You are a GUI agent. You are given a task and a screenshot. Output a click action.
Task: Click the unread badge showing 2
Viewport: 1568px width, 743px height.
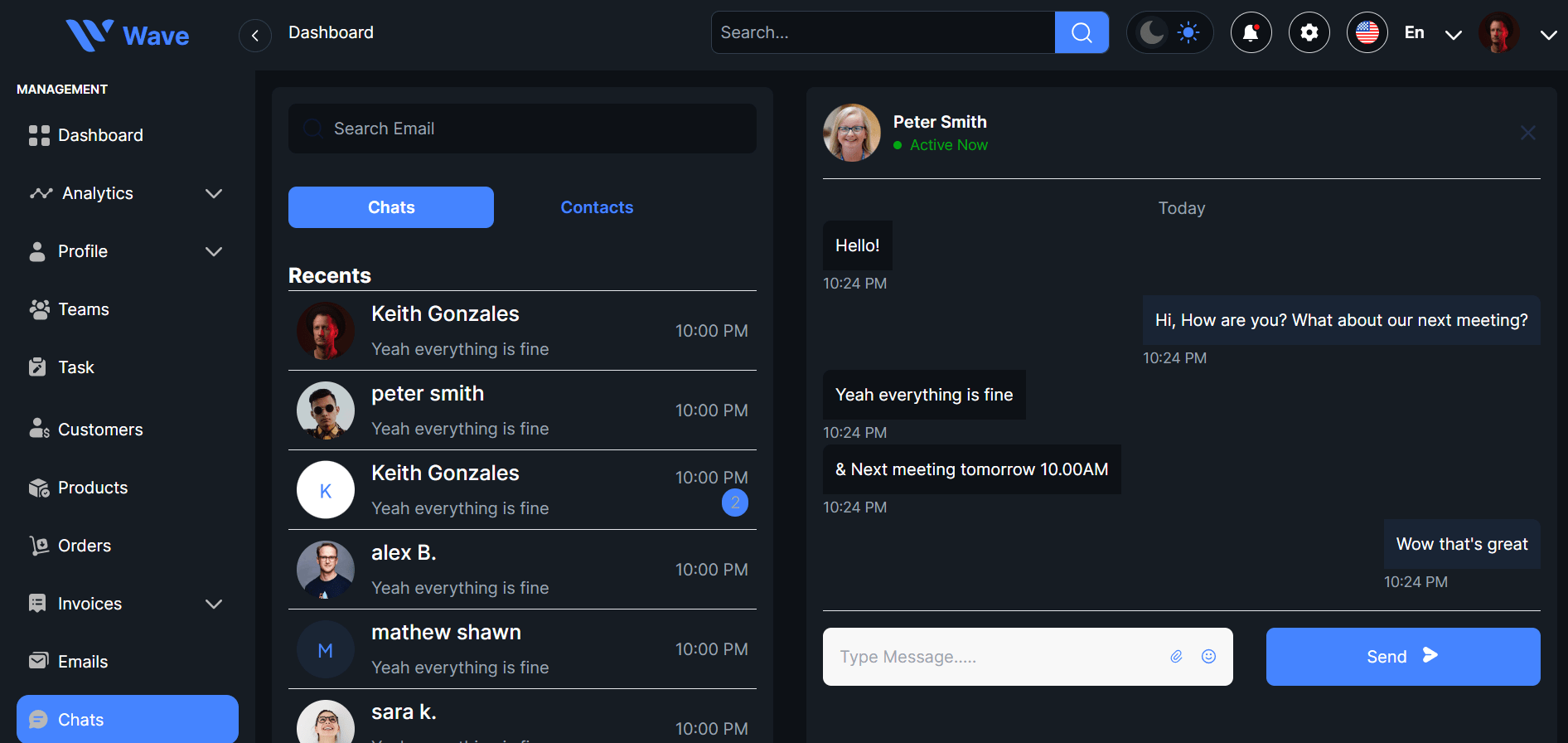735,503
